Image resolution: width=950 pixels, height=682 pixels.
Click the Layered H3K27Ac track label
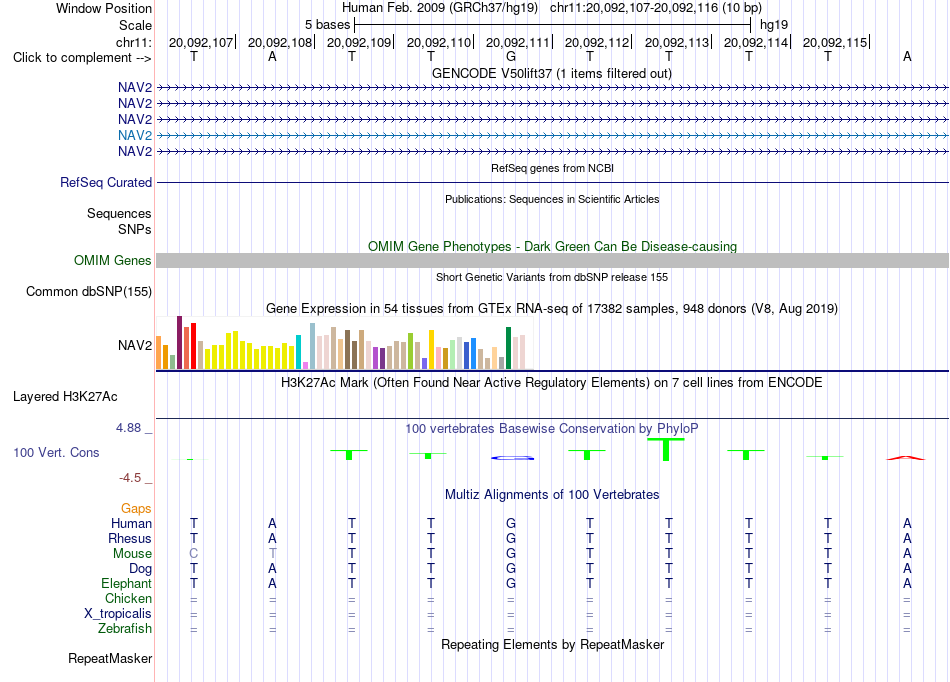pyautogui.click(x=65, y=397)
